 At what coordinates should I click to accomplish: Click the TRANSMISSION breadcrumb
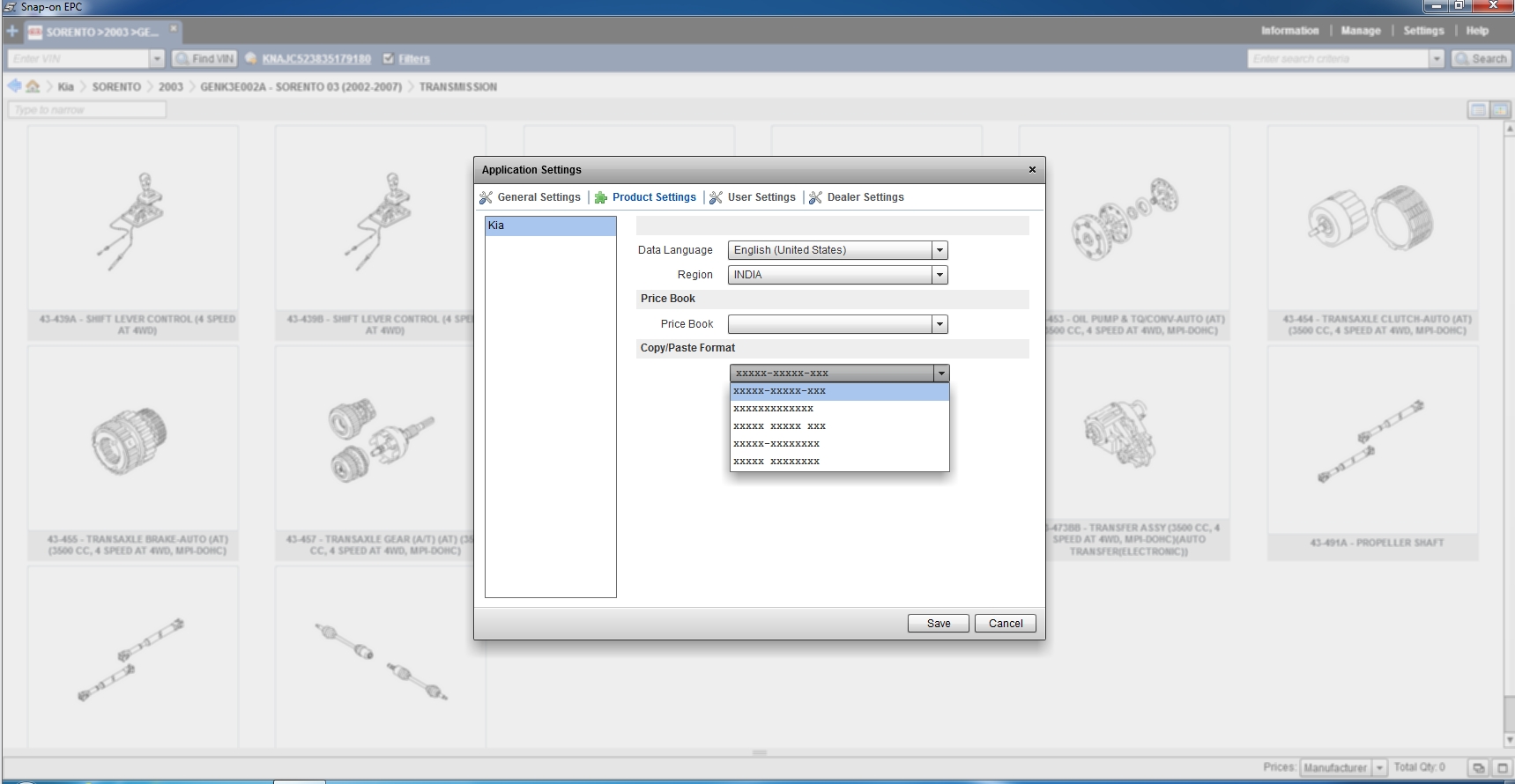tap(457, 87)
